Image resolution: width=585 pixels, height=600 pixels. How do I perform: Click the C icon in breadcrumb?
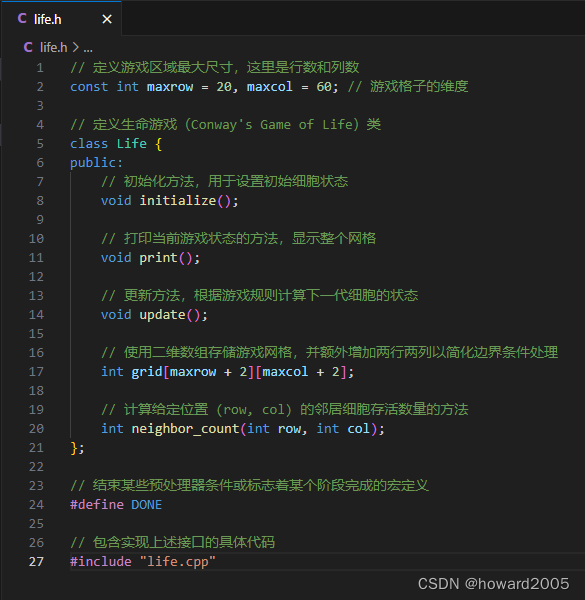coord(28,47)
